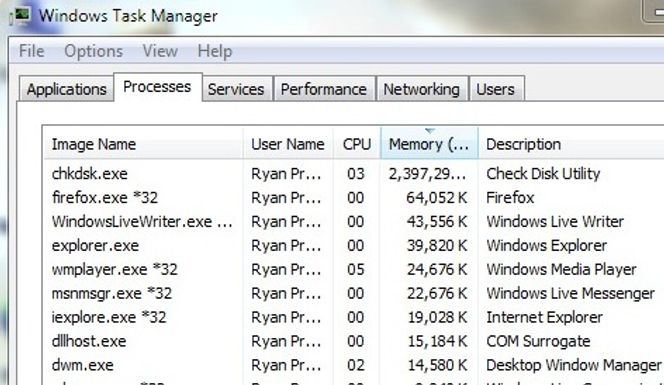Image resolution: width=664 pixels, height=385 pixels.
Task: Sort by CPU column header
Action: [357, 144]
